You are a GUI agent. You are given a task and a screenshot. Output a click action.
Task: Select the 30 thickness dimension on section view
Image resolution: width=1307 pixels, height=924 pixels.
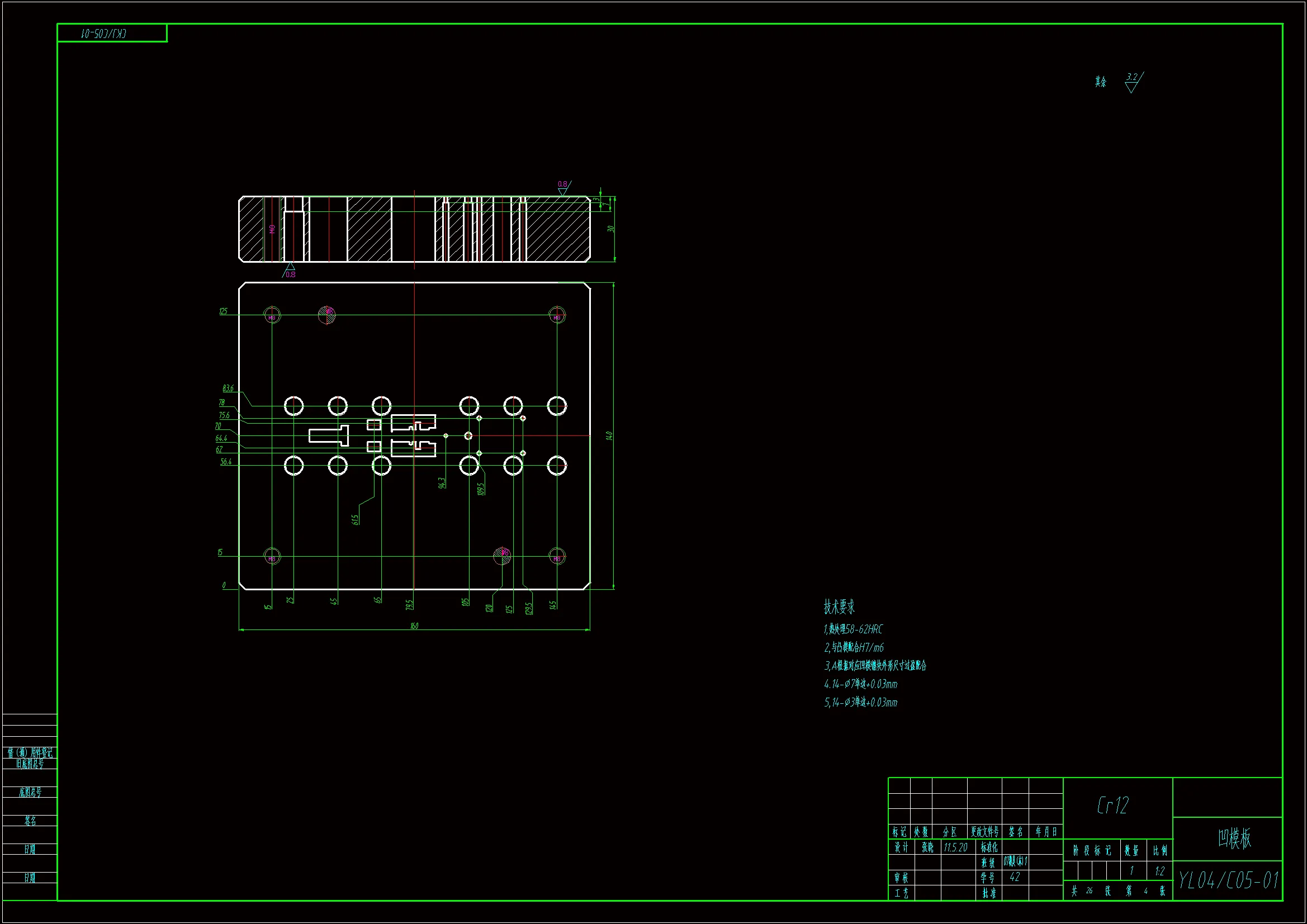pyautogui.click(x=610, y=229)
